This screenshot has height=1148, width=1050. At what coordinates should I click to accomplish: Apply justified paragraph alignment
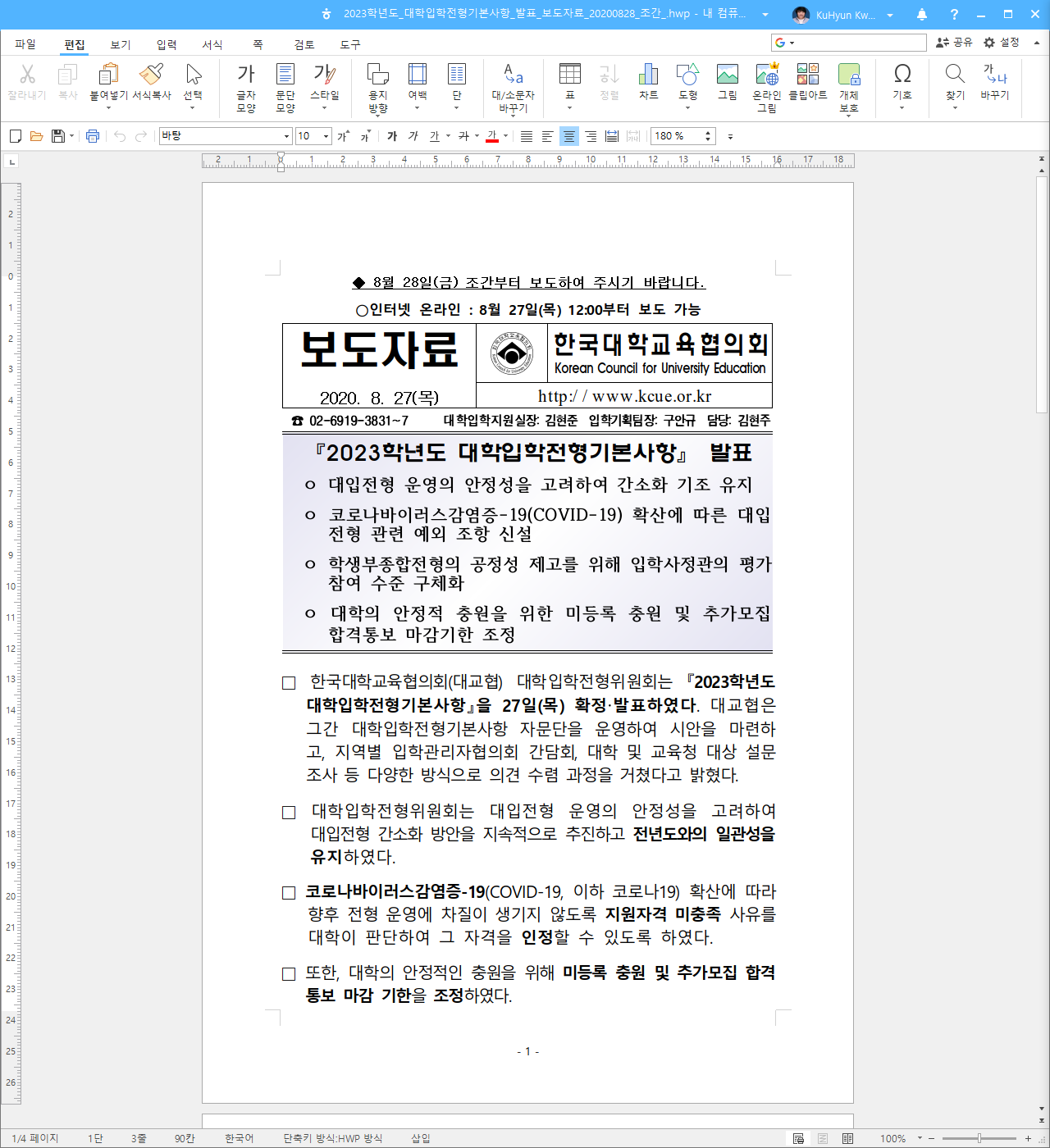click(527, 136)
